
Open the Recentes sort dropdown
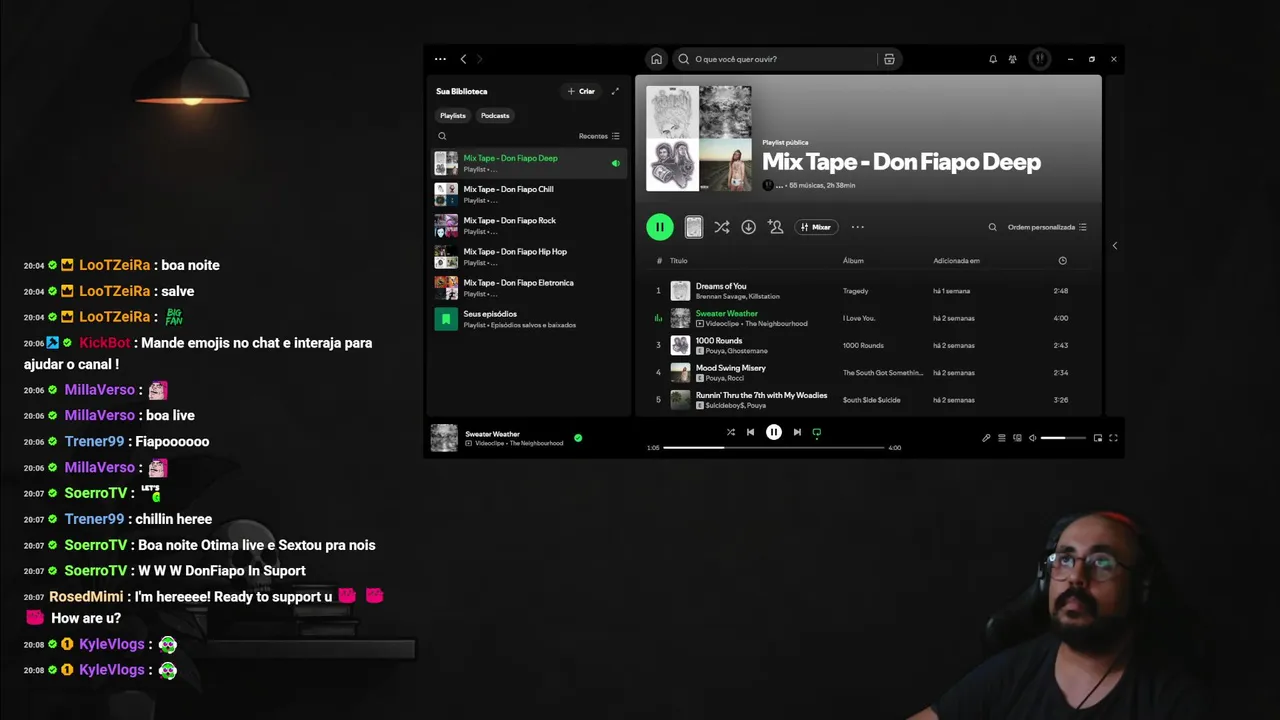pyautogui.click(x=599, y=136)
